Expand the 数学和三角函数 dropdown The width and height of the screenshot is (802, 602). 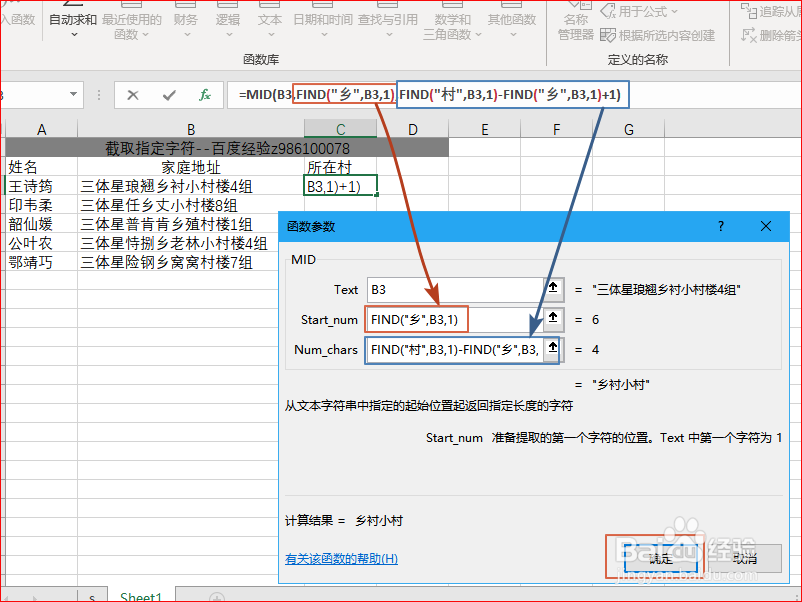pos(451,22)
